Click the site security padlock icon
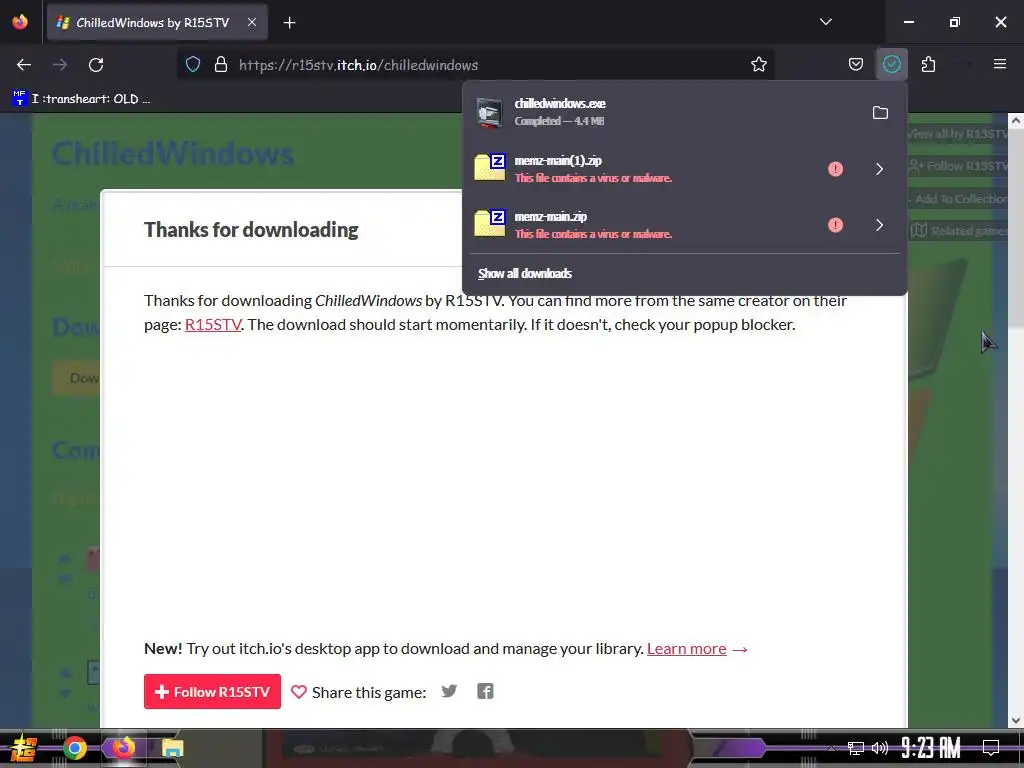This screenshot has height=768, width=1024. pos(221,65)
